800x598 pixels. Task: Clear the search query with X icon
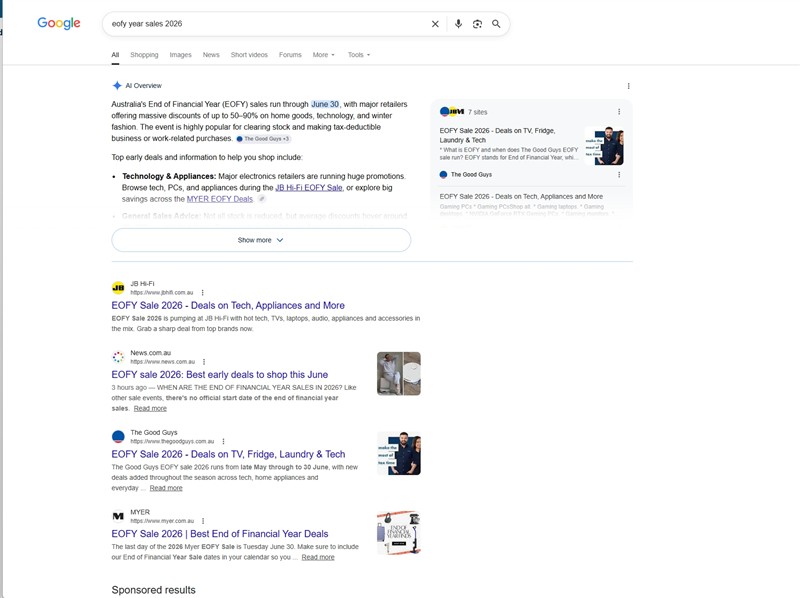[x=435, y=24]
